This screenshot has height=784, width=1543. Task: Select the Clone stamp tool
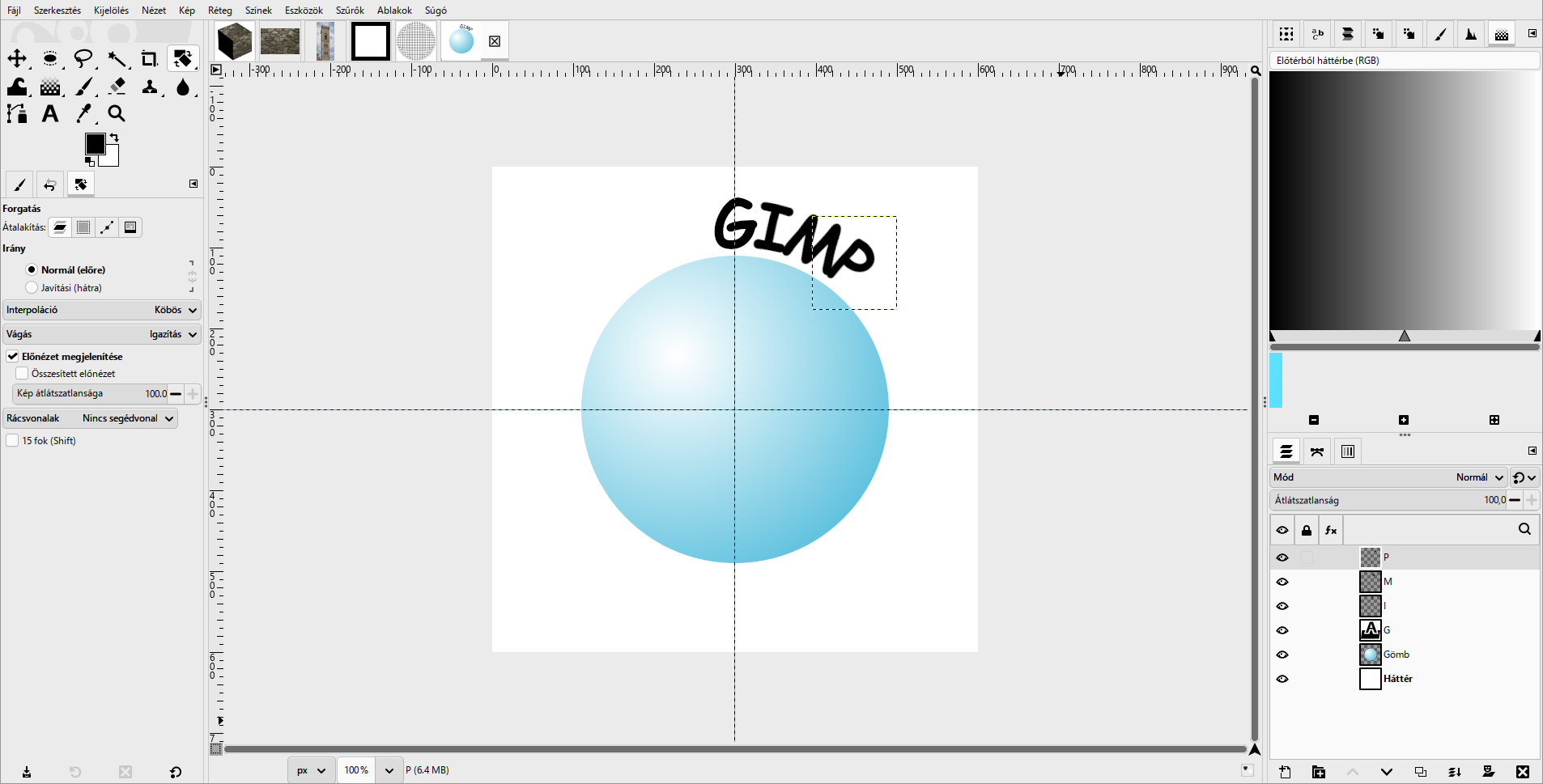click(150, 87)
